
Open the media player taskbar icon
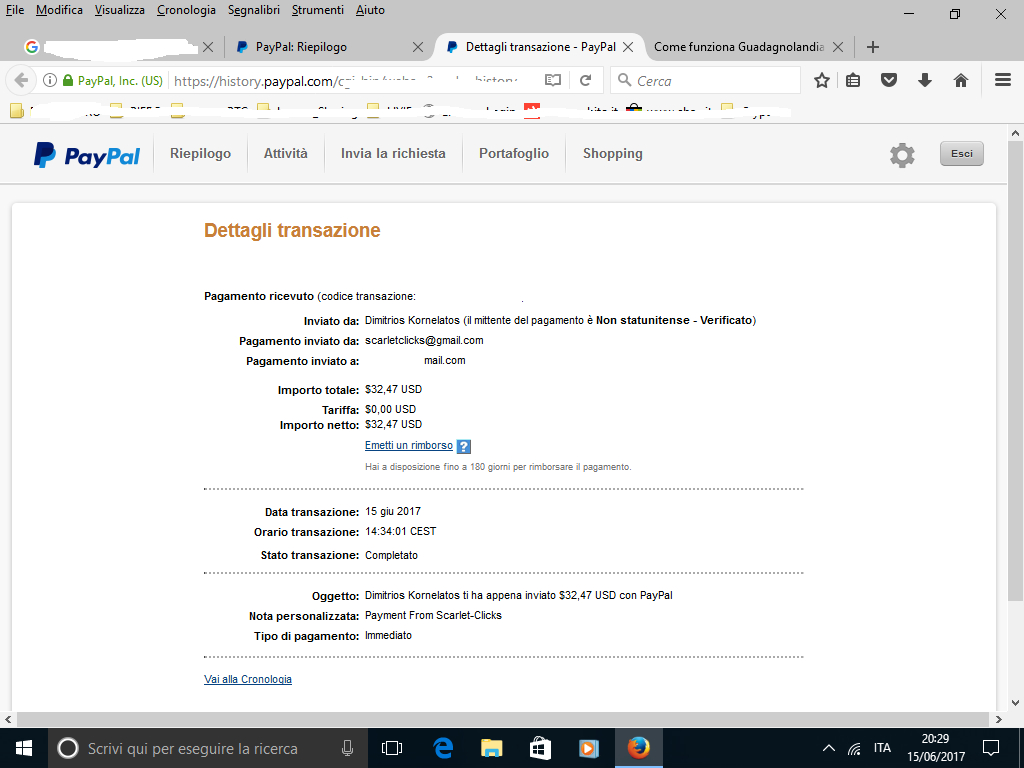coord(589,748)
